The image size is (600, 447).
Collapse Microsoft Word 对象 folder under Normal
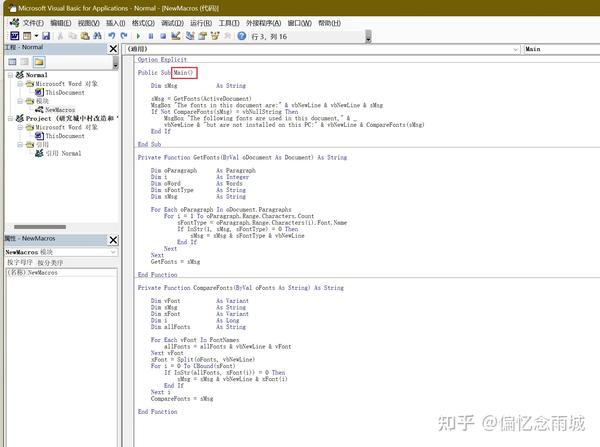[20, 84]
